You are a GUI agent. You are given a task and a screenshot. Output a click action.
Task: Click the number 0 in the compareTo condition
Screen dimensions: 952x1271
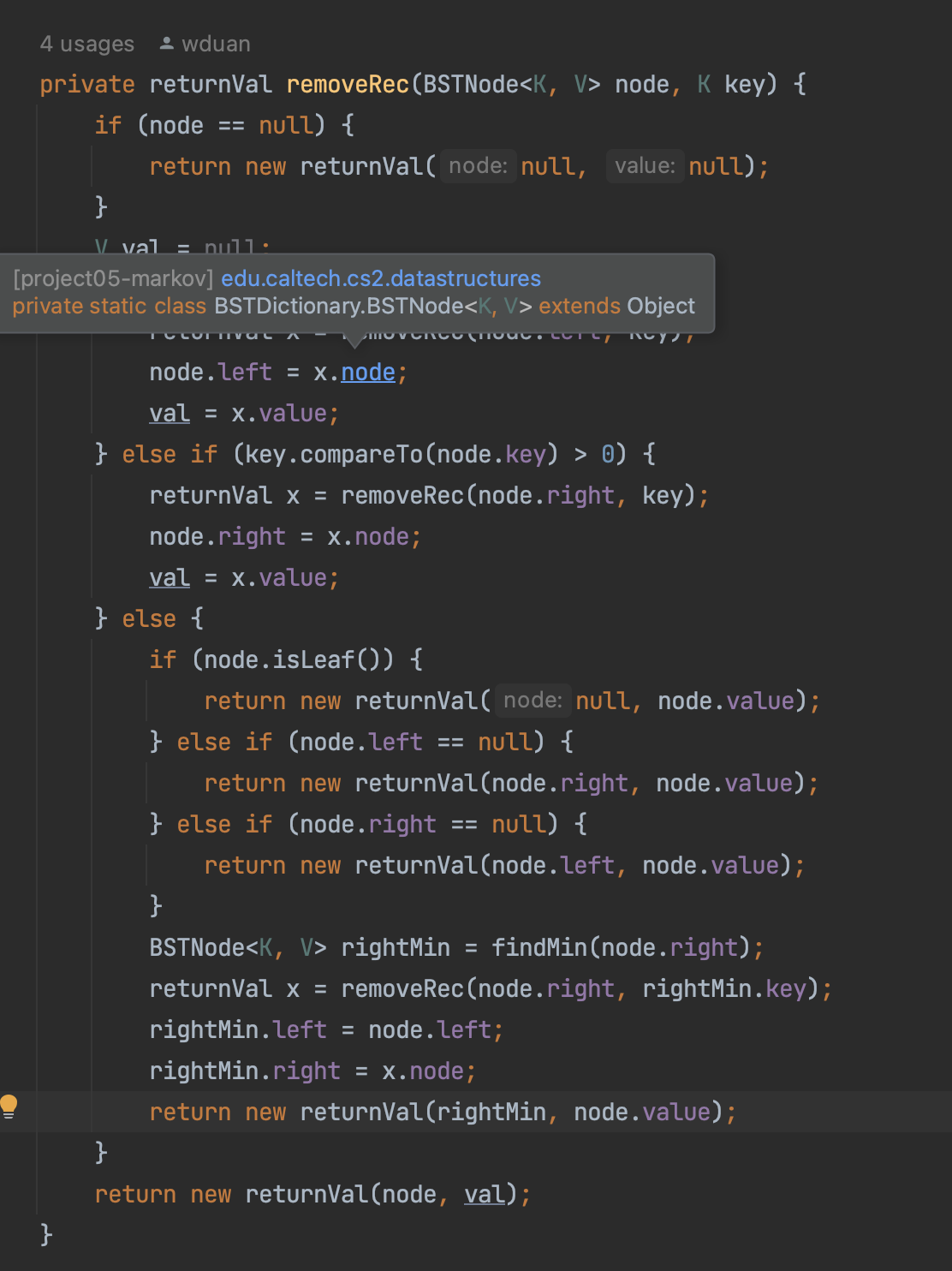point(607,454)
